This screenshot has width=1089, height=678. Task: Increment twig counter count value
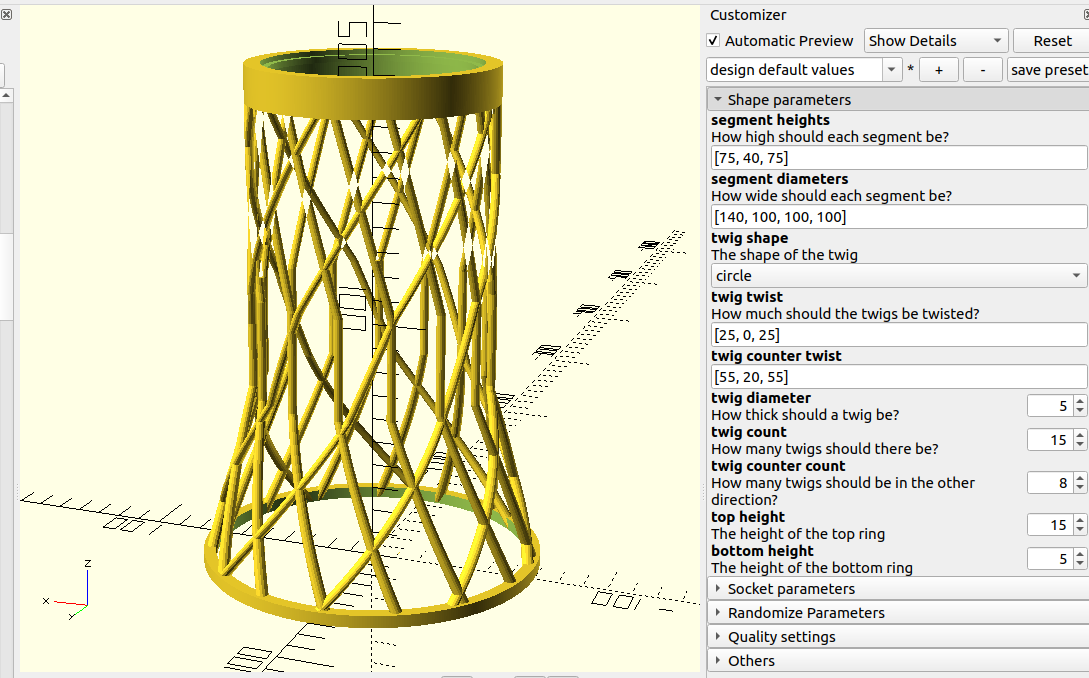[1080, 478]
